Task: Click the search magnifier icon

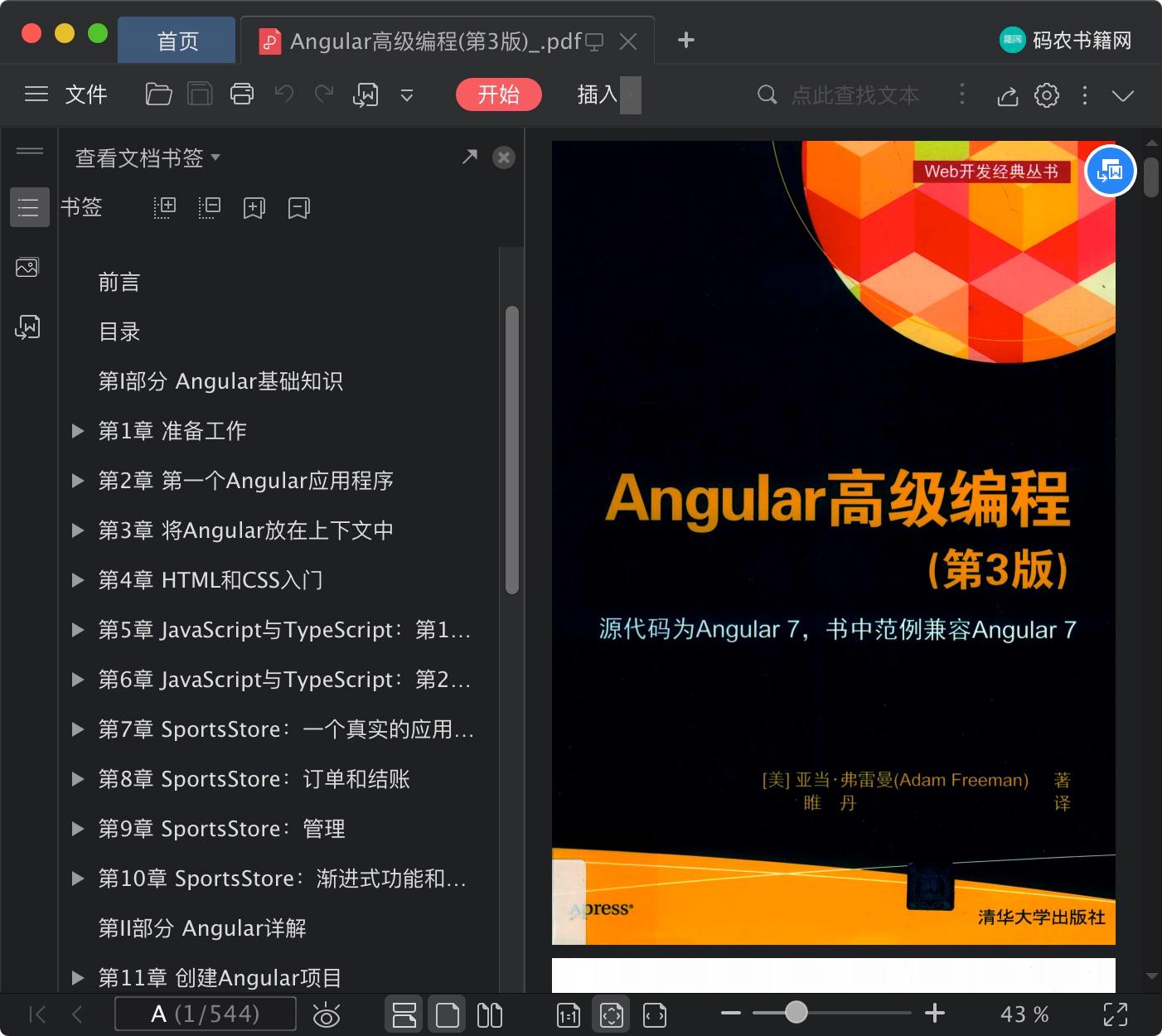Action: coord(767,94)
